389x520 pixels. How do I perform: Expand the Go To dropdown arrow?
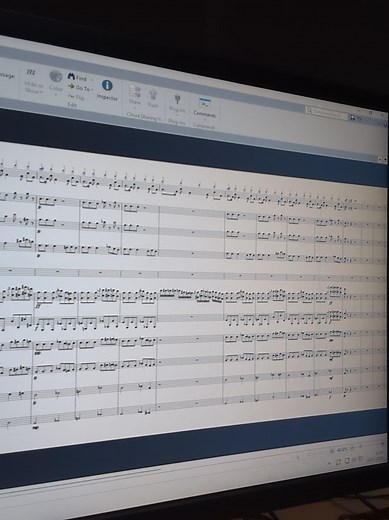[92, 90]
